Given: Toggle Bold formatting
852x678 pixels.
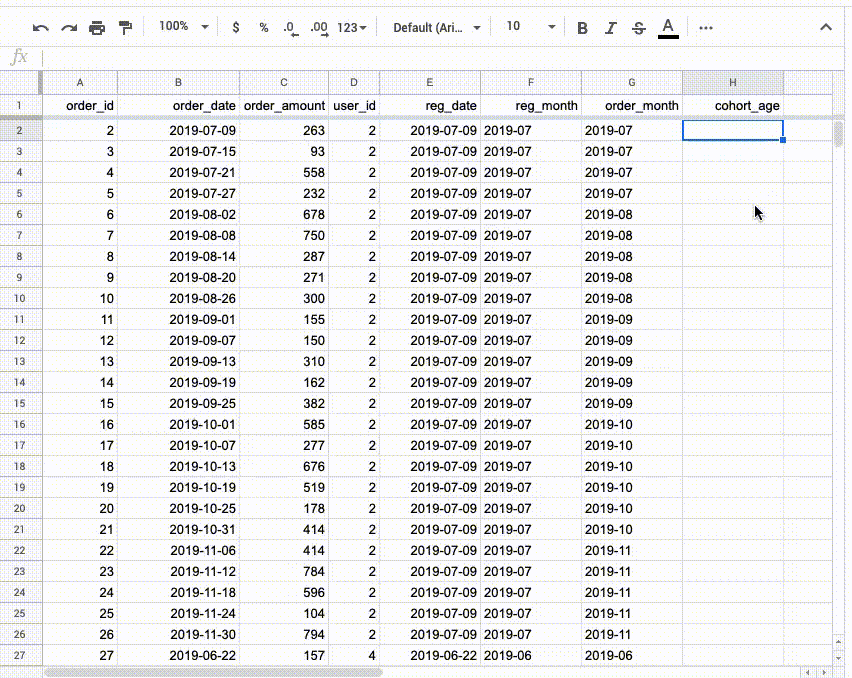Looking at the screenshot, I should click(x=582, y=28).
